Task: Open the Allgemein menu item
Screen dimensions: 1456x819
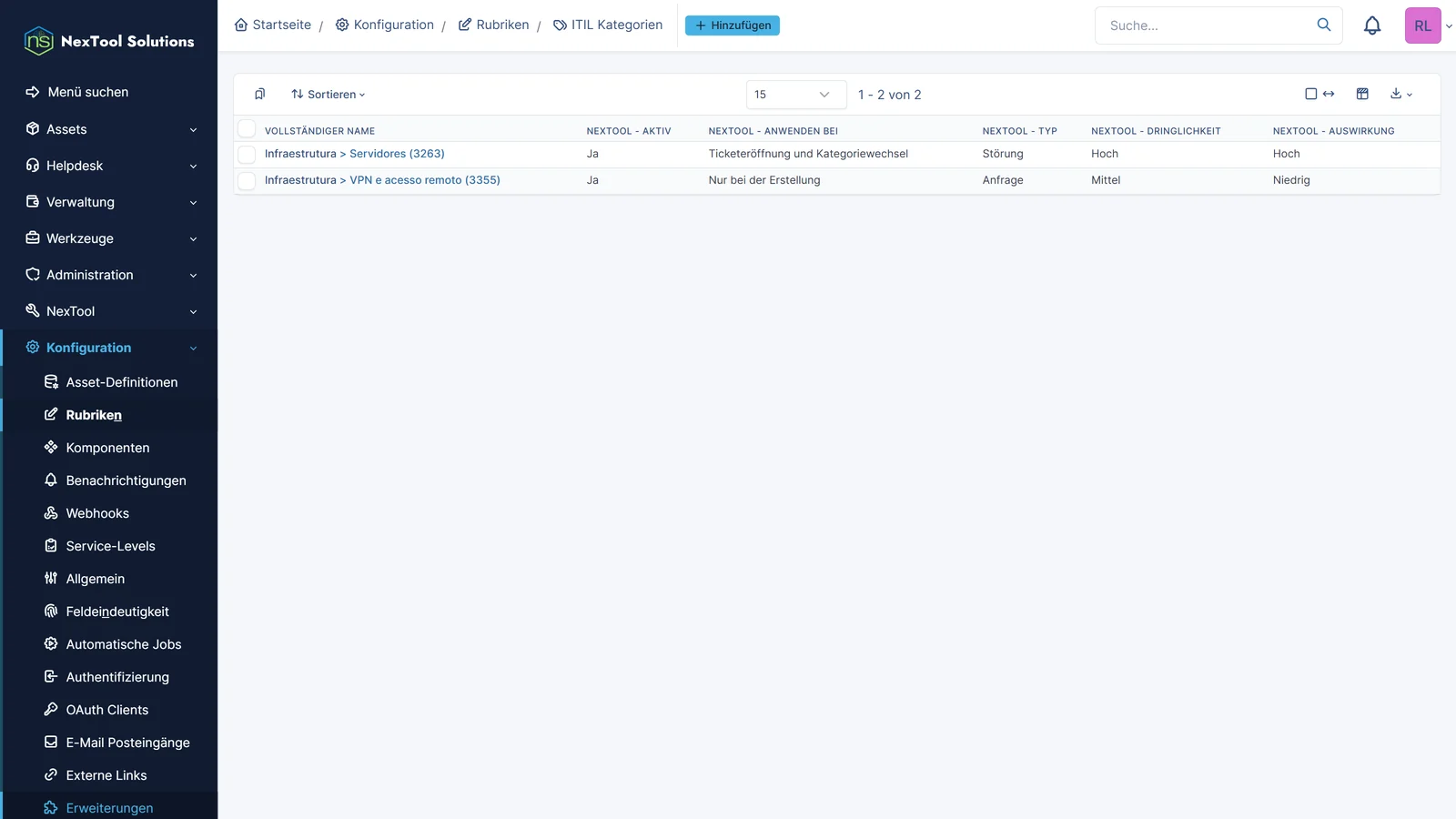Action: coord(109,579)
